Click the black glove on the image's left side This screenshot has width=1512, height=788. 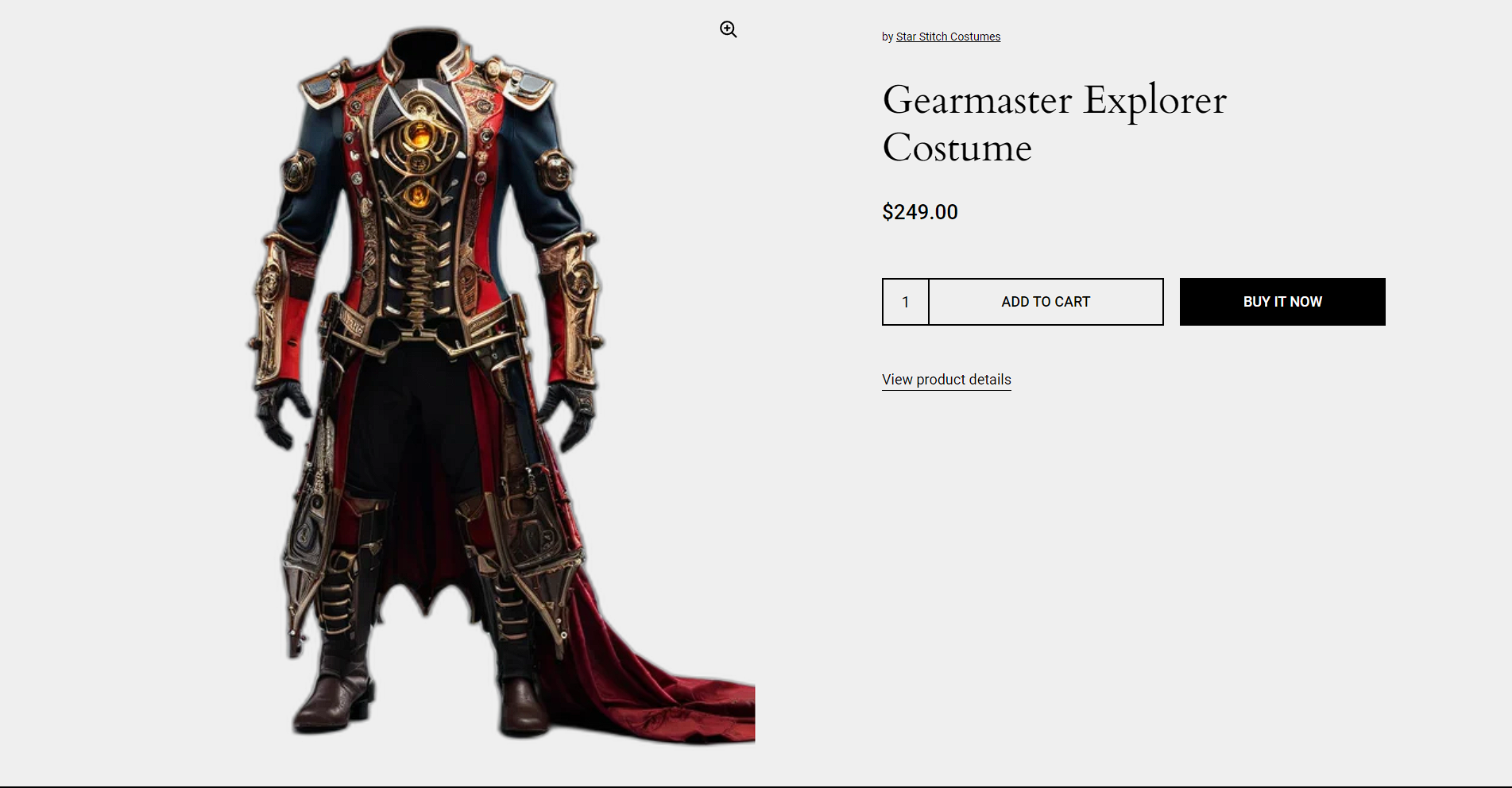point(280,413)
